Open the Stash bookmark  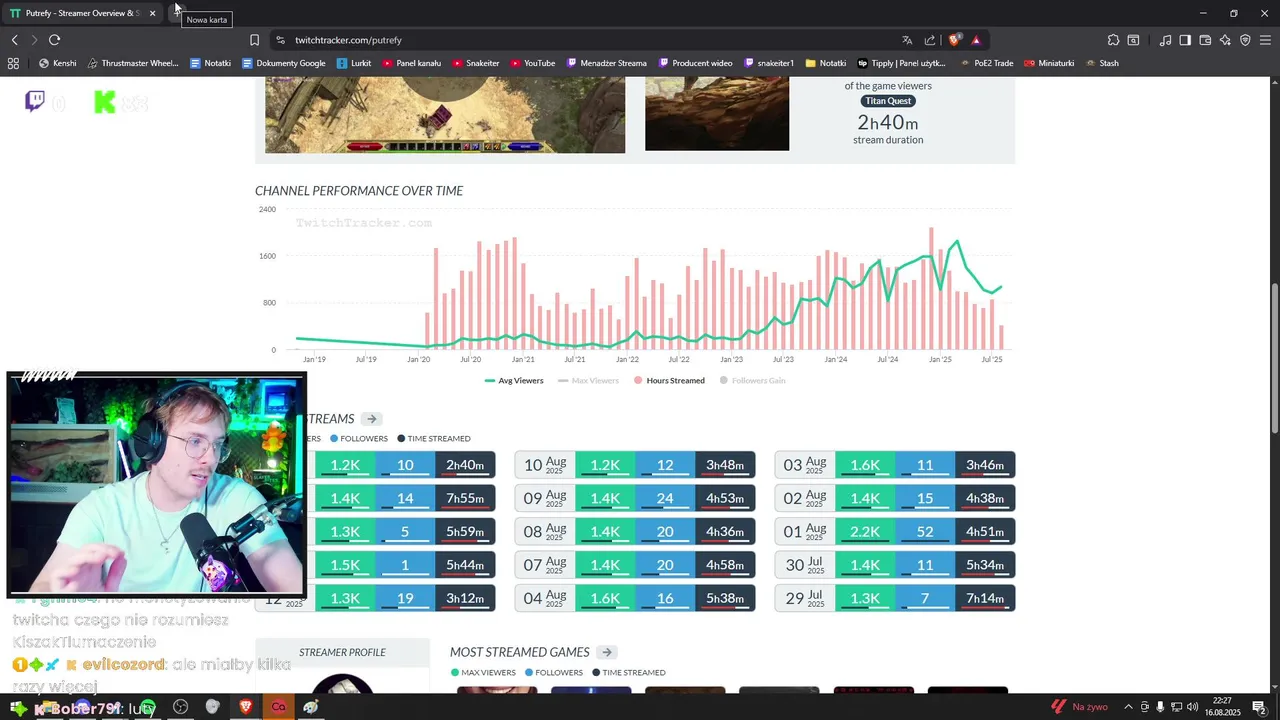[x=1101, y=63]
